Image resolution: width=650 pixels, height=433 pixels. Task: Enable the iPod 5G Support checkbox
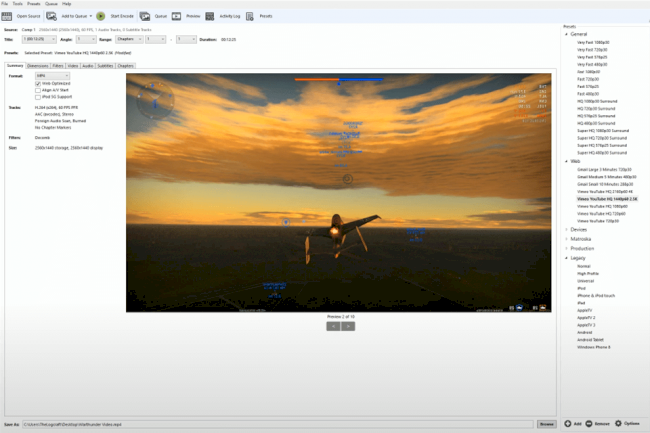(38, 97)
